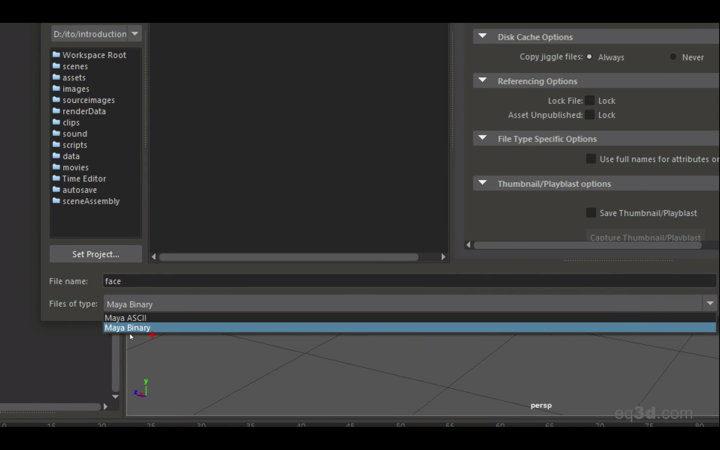The width and height of the screenshot is (720, 450).
Task: Choose Maya ASCII from file type list
Action: click(x=126, y=318)
